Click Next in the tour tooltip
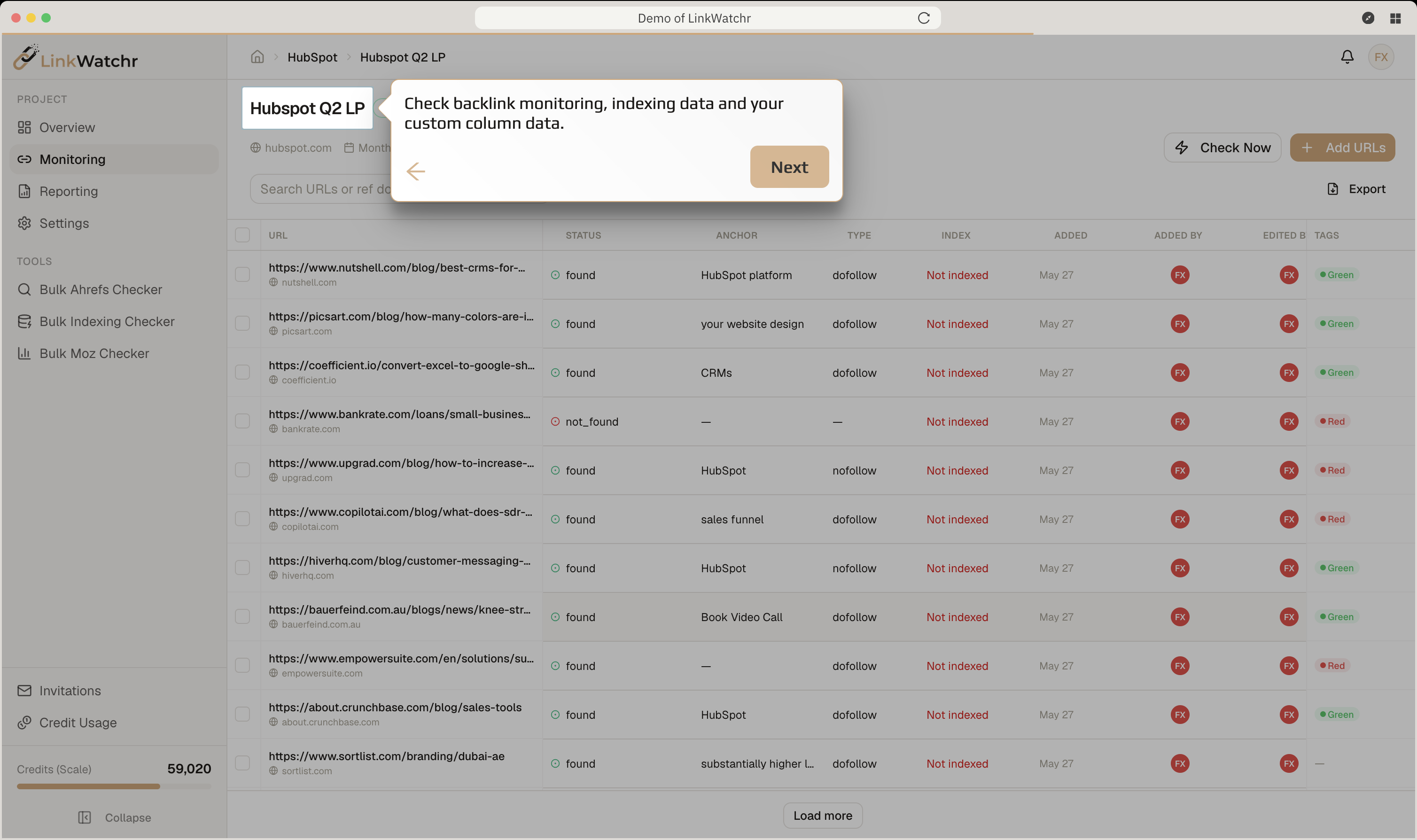 click(789, 167)
